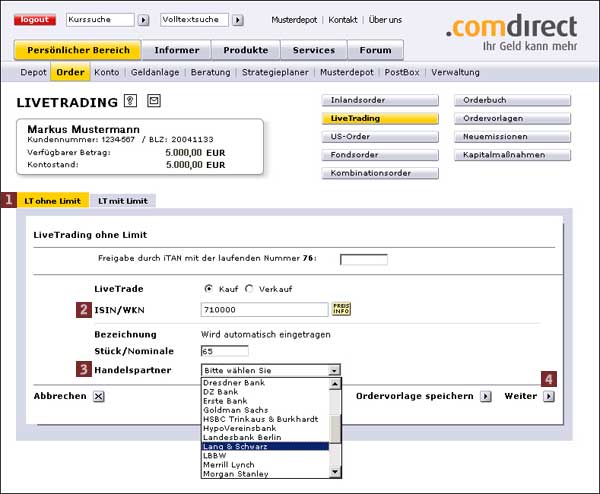Switch to the LT mit Limit tab
The height and width of the screenshot is (494, 600).
[123, 201]
